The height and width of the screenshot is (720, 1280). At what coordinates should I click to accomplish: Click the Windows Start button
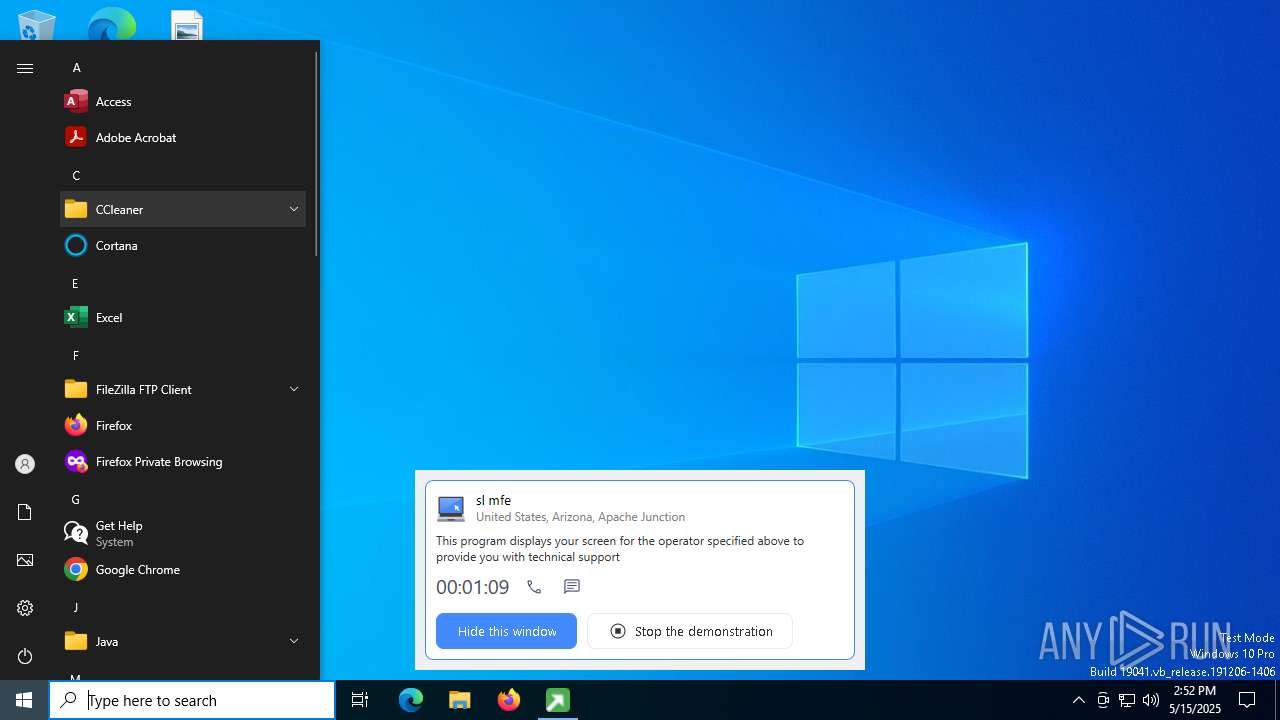24,700
